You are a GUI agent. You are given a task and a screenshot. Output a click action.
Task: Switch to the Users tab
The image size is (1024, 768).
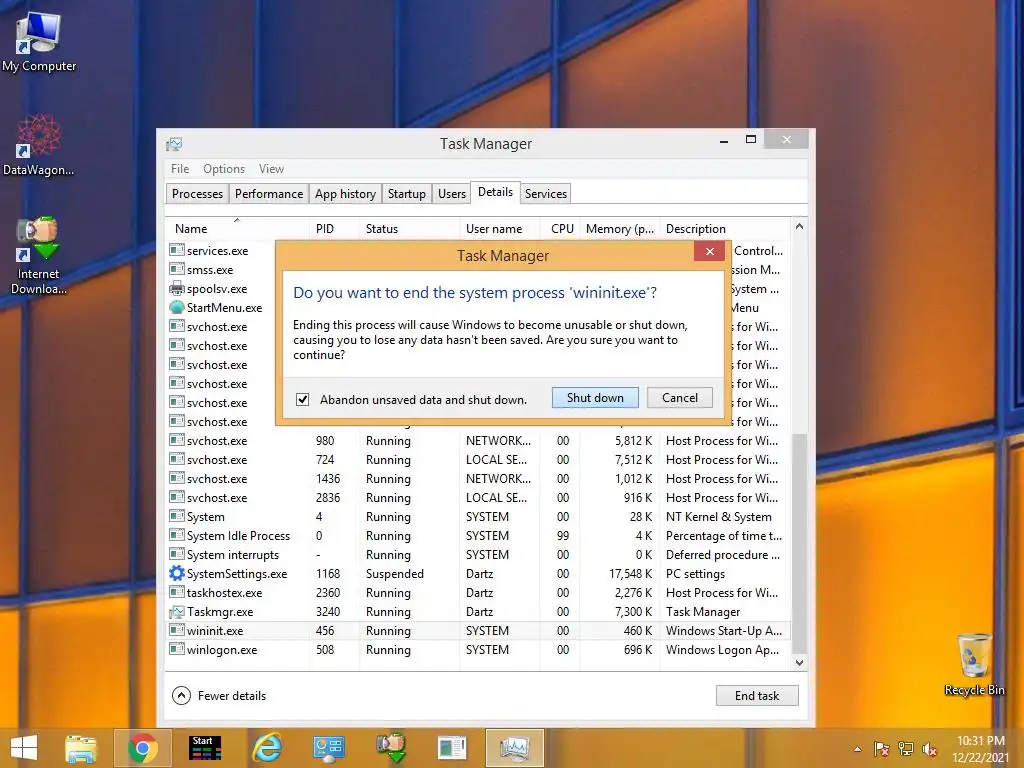point(452,194)
